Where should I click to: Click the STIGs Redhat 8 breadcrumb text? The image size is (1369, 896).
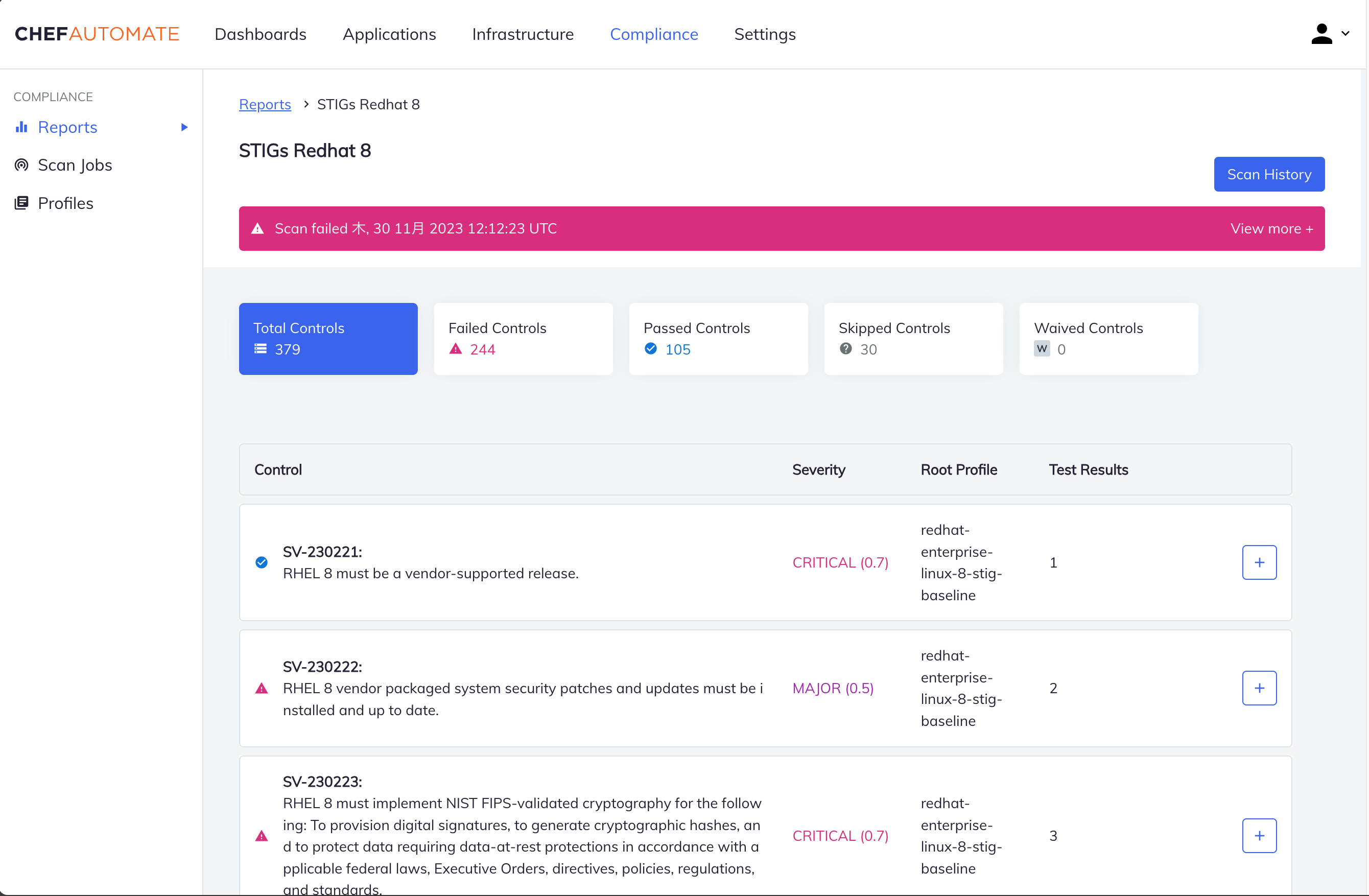pyautogui.click(x=369, y=104)
